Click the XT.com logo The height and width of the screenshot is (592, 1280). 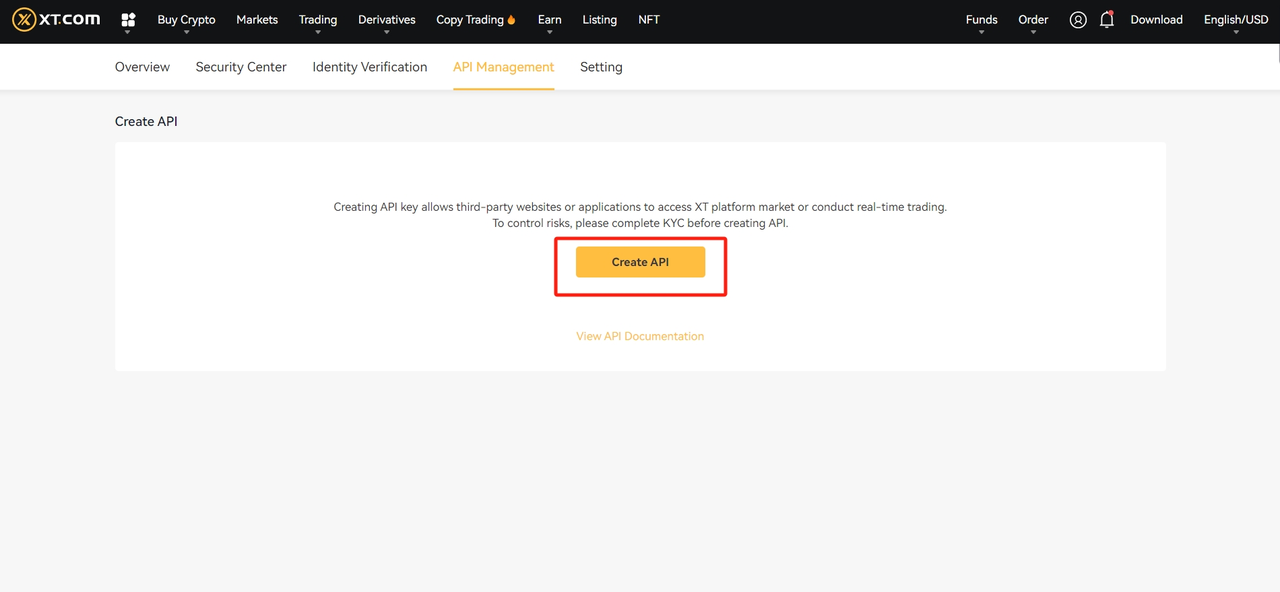click(x=56, y=20)
